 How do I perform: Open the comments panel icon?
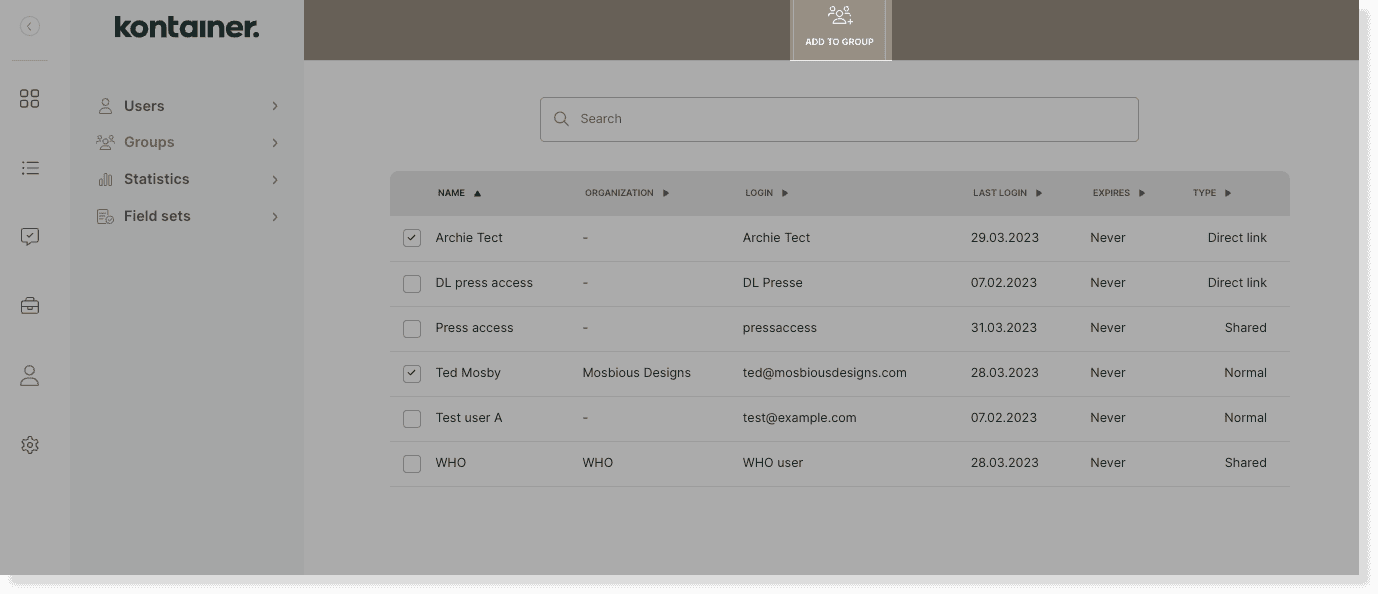tap(30, 236)
